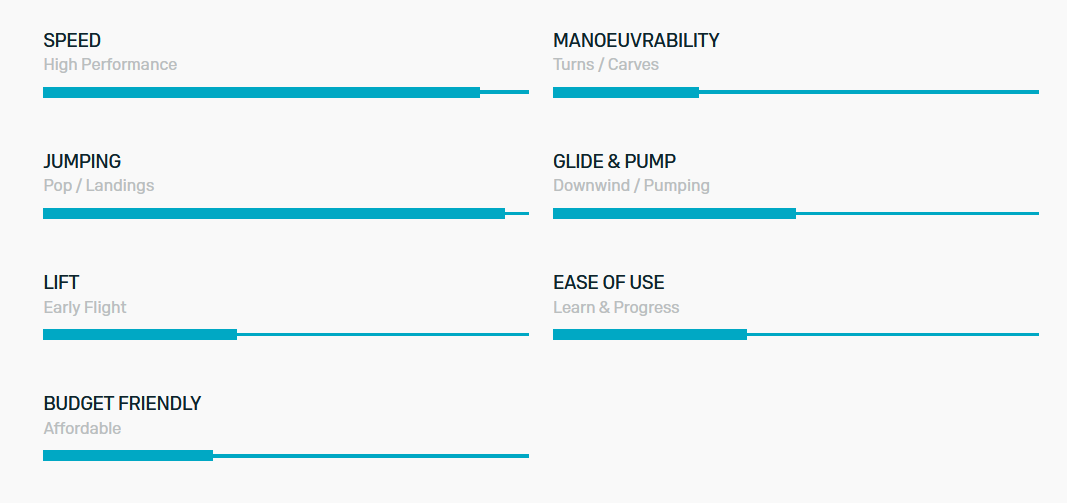Select the EASE OF USE heading

tap(609, 282)
